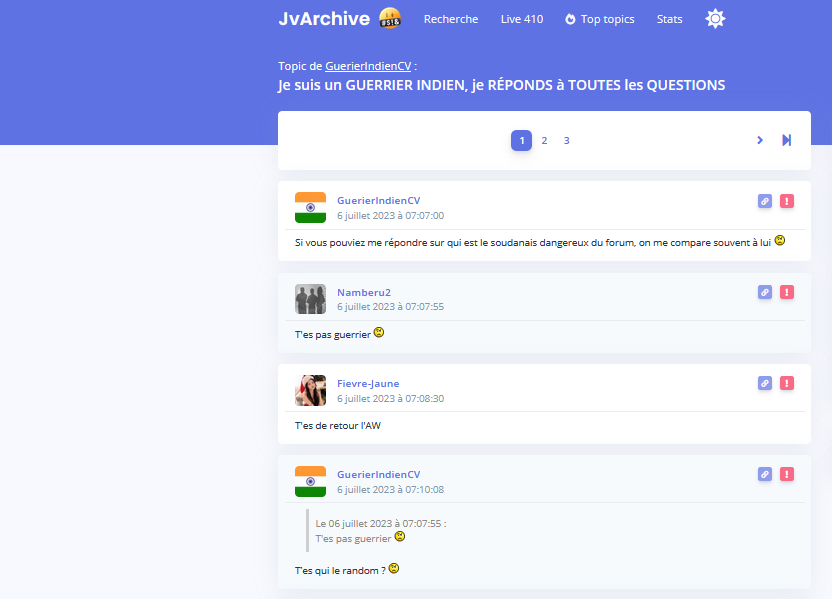Click the JvArchive emoji logo icon
The image size is (832, 599).
(390, 19)
